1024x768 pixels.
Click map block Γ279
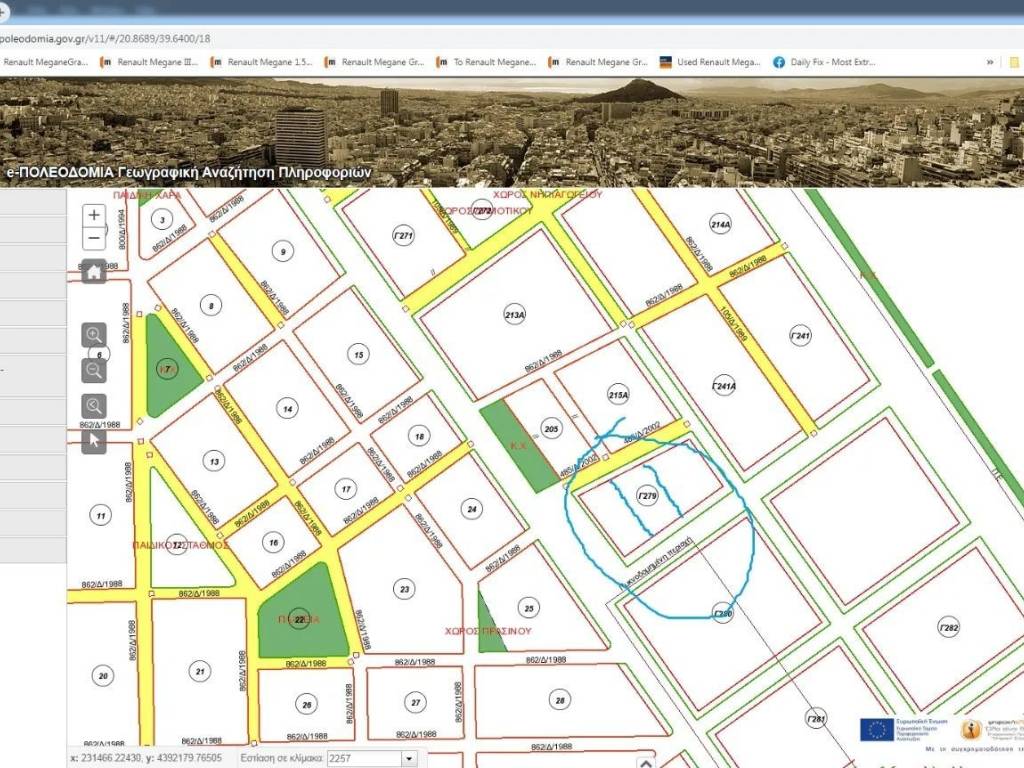647,497
